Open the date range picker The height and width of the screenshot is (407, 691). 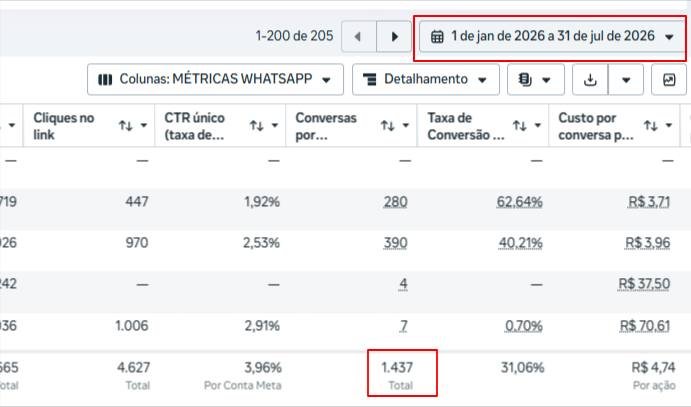(x=552, y=37)
